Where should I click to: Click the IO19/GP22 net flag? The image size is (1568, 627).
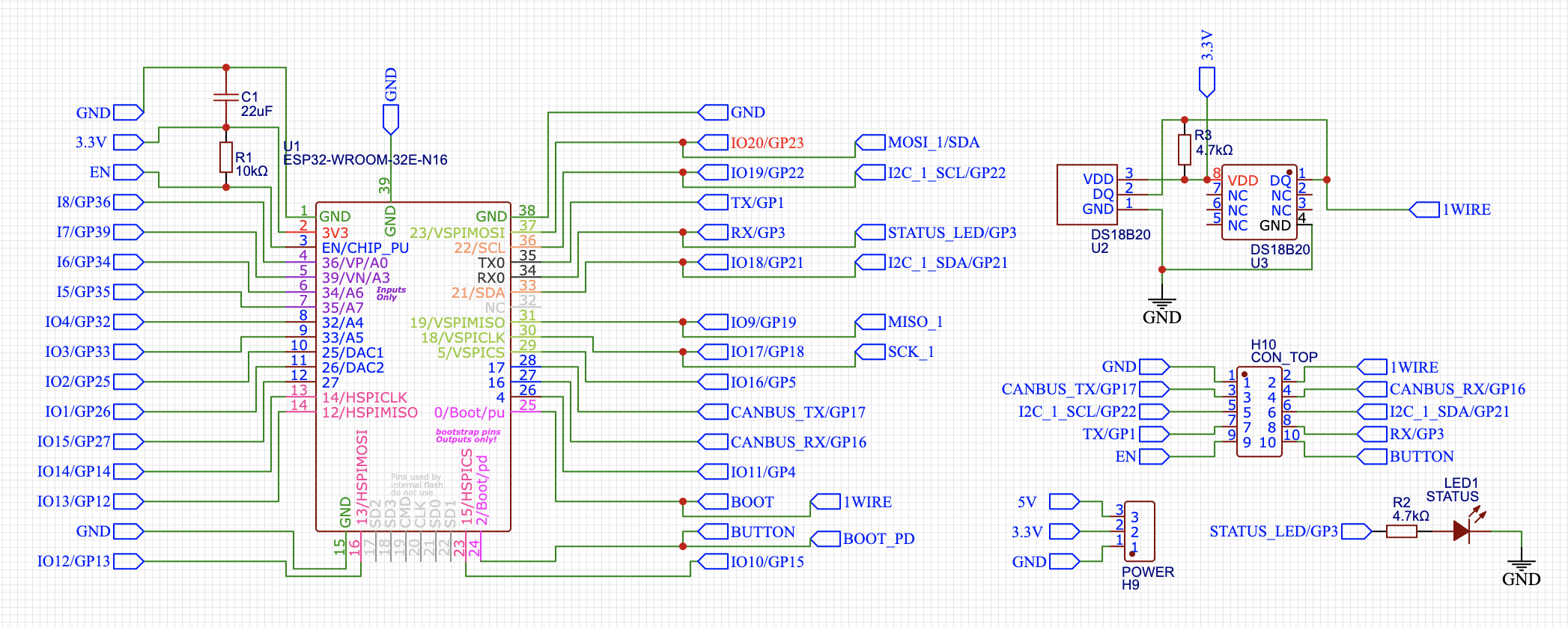coord(751,172)
